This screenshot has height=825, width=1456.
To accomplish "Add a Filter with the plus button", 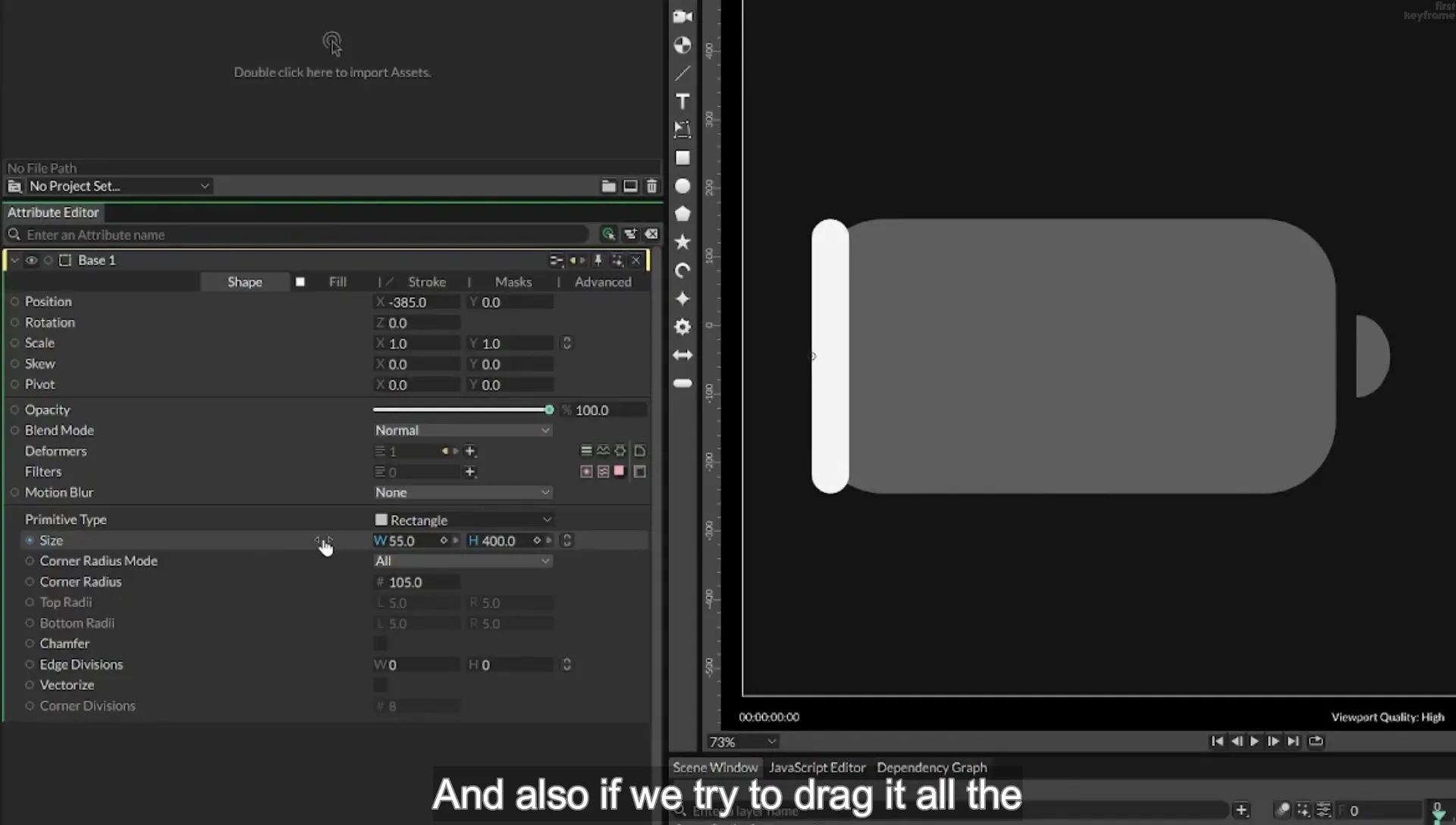I will 470,472.
